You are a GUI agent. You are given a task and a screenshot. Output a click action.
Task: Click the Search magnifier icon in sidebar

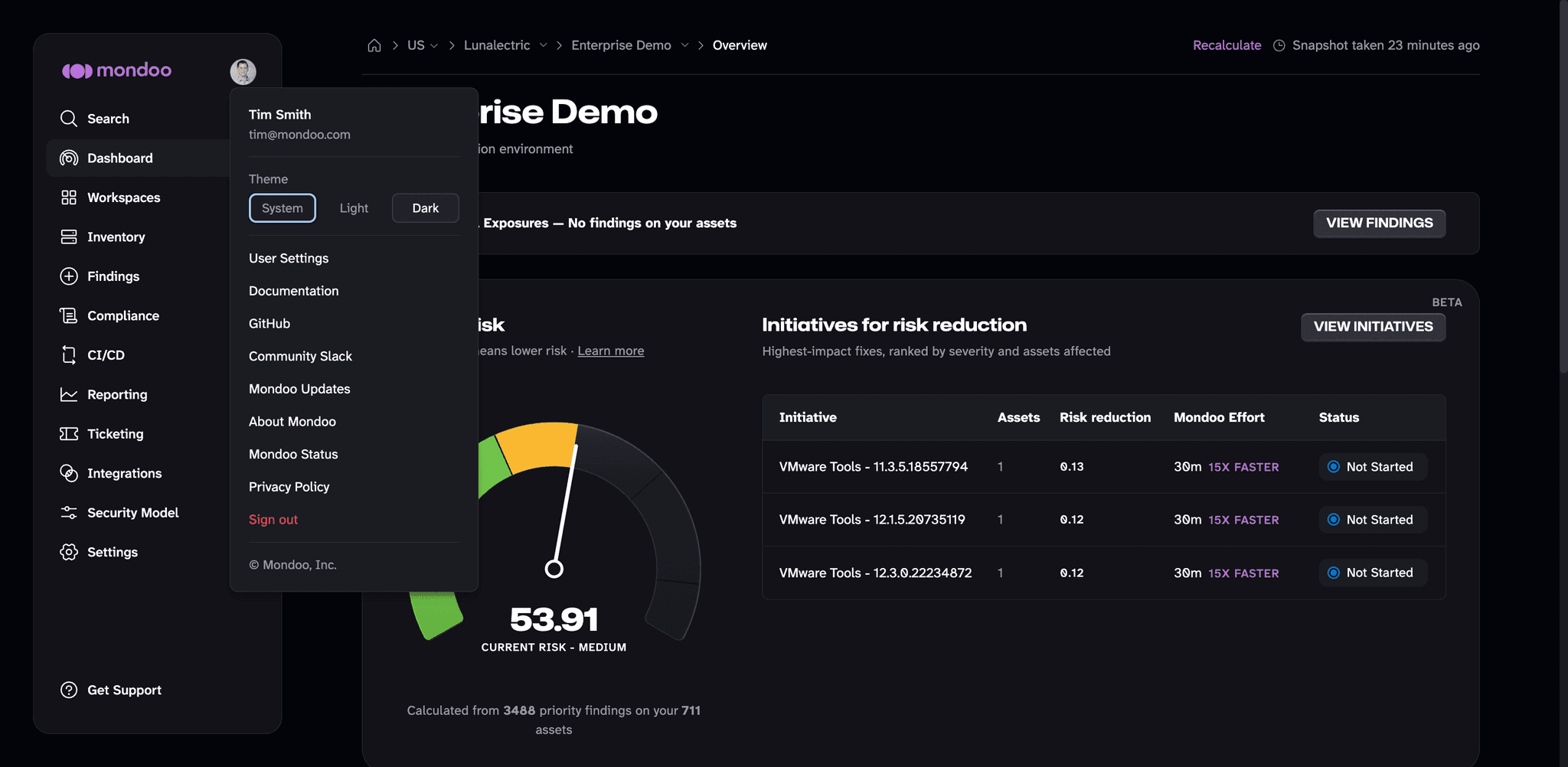point(69,119)
